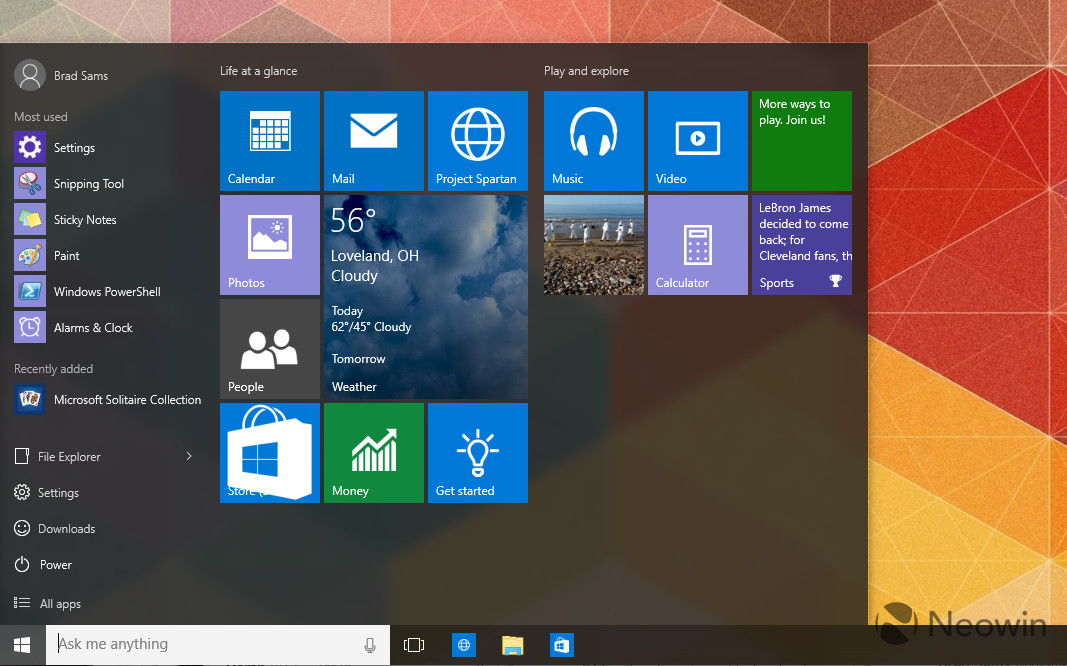Click the 'Play and explore' group heading
Viewport: 1067px width, 666px height.
587,71
